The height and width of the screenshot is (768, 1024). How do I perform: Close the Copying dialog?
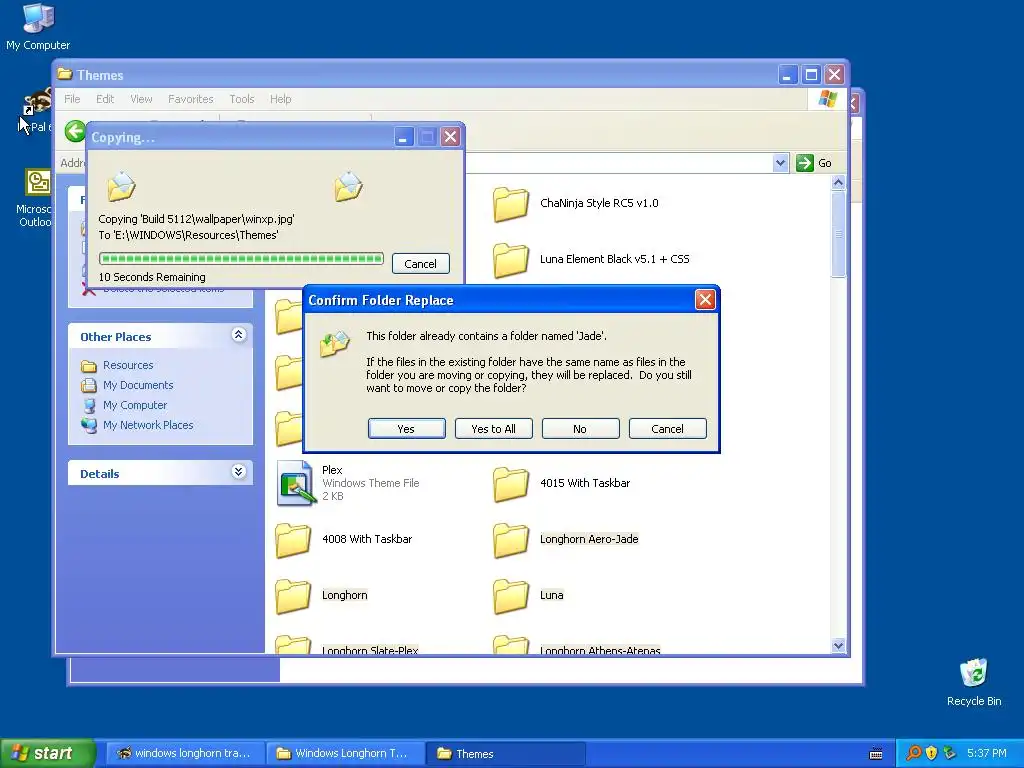click(x=450, y=137)
